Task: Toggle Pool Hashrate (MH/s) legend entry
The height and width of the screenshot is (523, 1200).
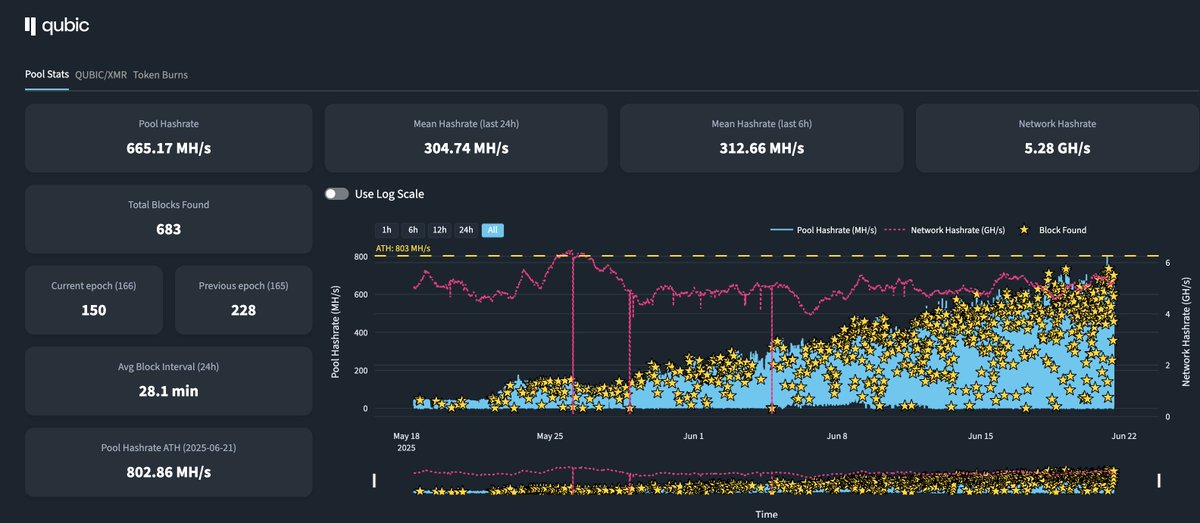Action: (823, 230)
